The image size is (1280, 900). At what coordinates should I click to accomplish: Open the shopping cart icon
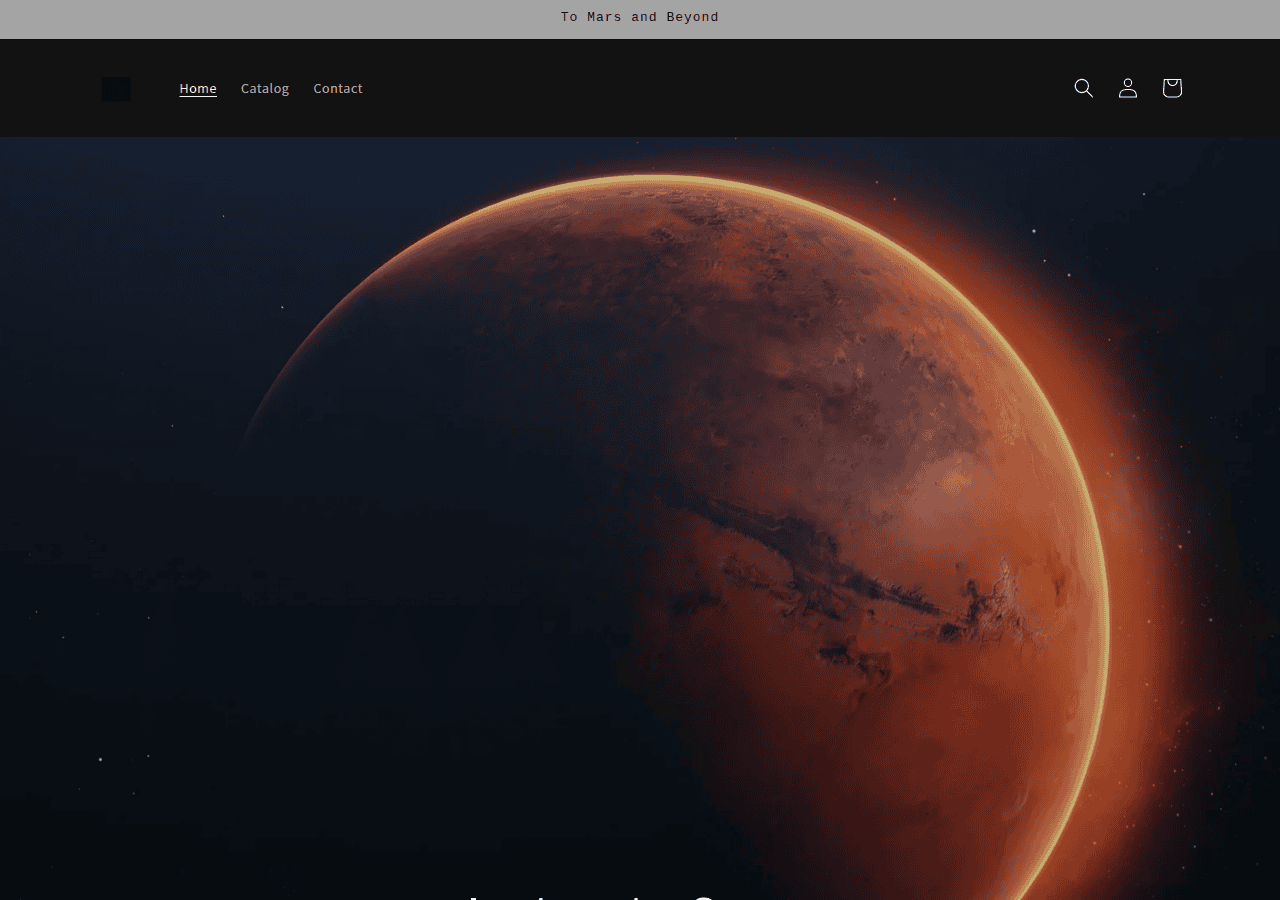(1172, 88)
